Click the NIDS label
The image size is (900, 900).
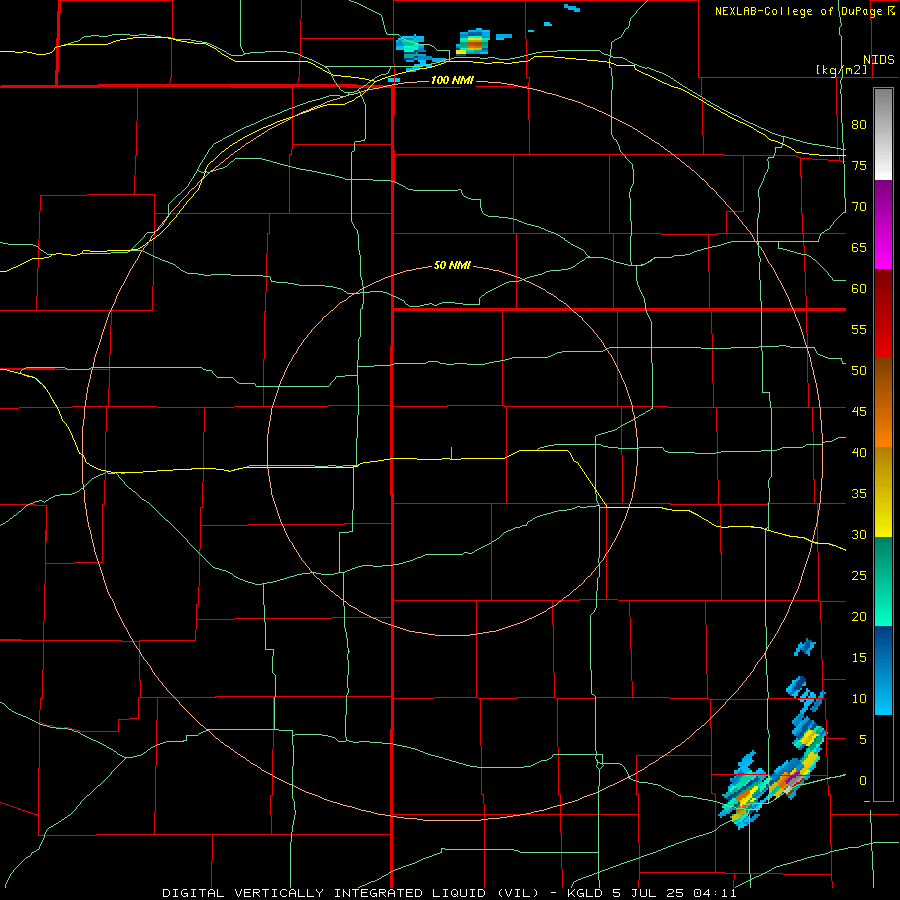(878, 60)
